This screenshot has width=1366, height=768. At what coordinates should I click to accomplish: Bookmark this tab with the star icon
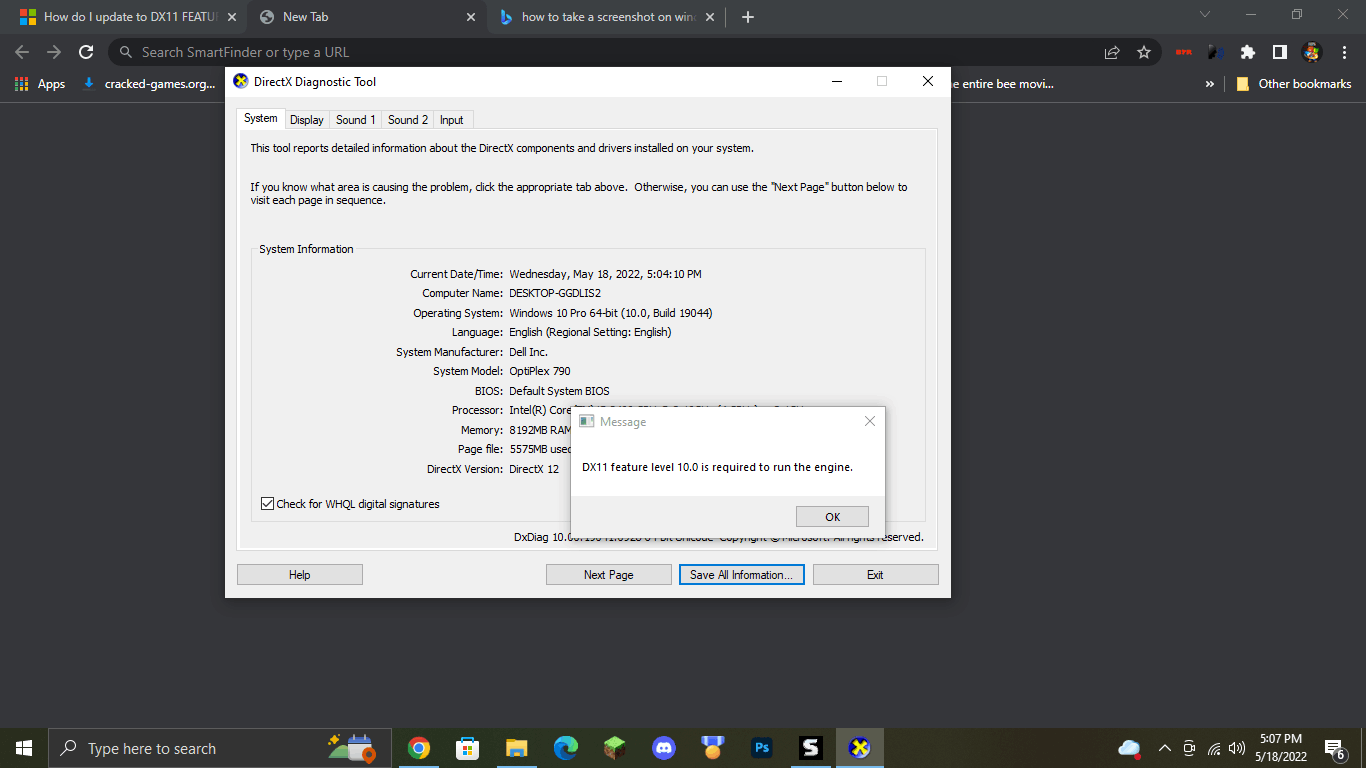click(x=1144, y=52)
